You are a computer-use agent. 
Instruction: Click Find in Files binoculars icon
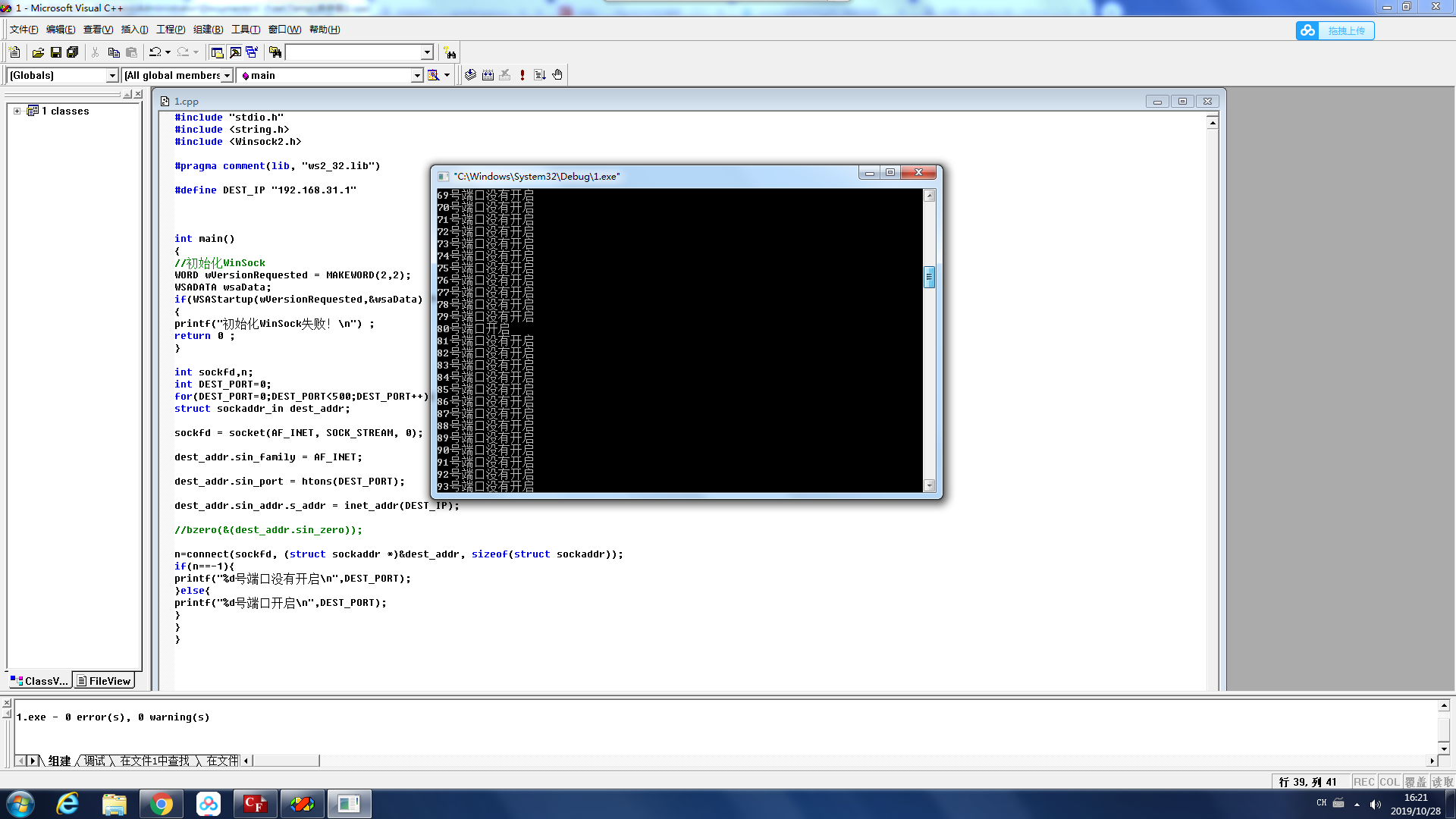pyautogui.click(x=275, y=52)
